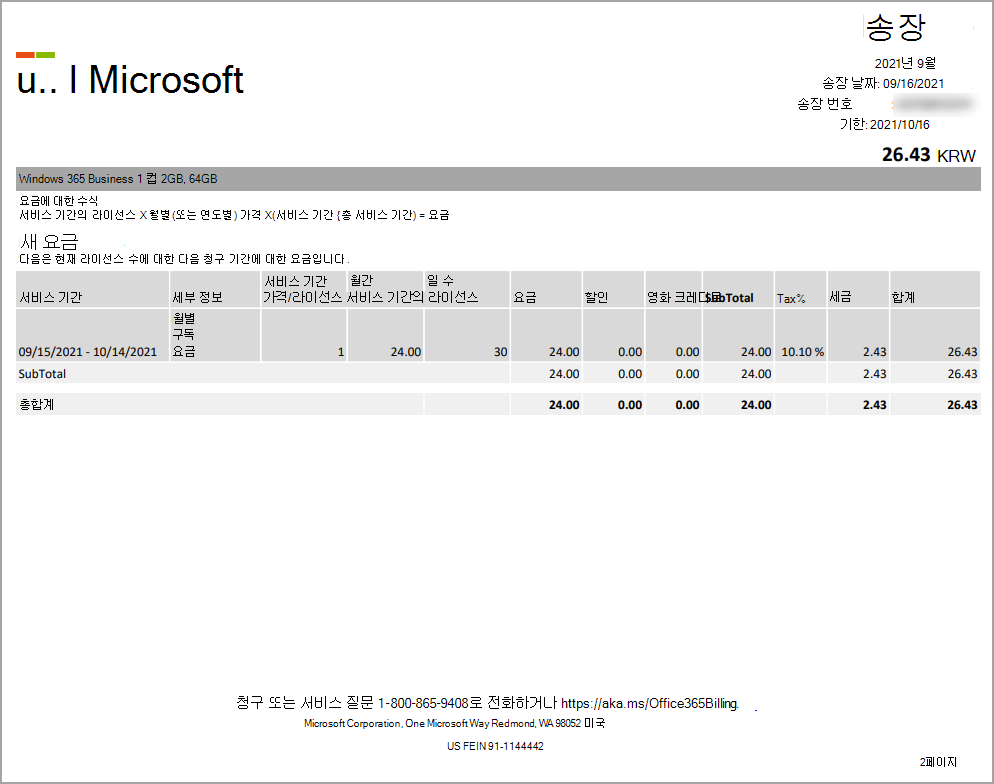Image resolution: width=994 pixels, height=784 pixels.
Task: Click the 26.43 KRW total amount
Action: [x=929, y=155]
